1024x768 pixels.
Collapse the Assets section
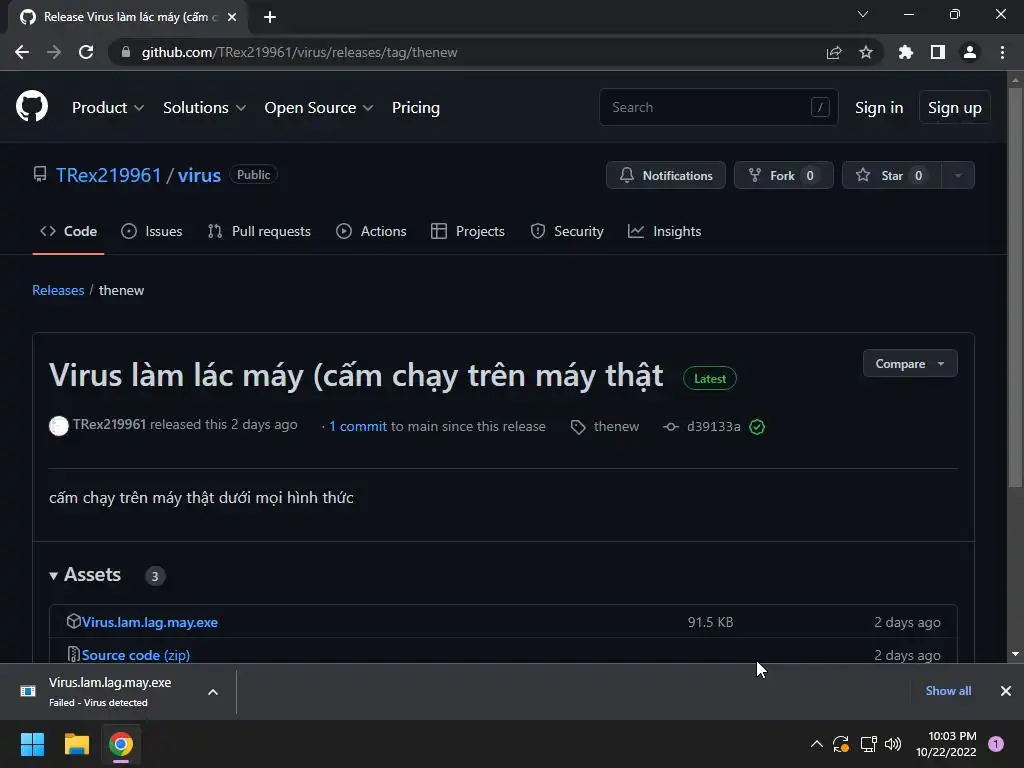[x=86, y=575]
